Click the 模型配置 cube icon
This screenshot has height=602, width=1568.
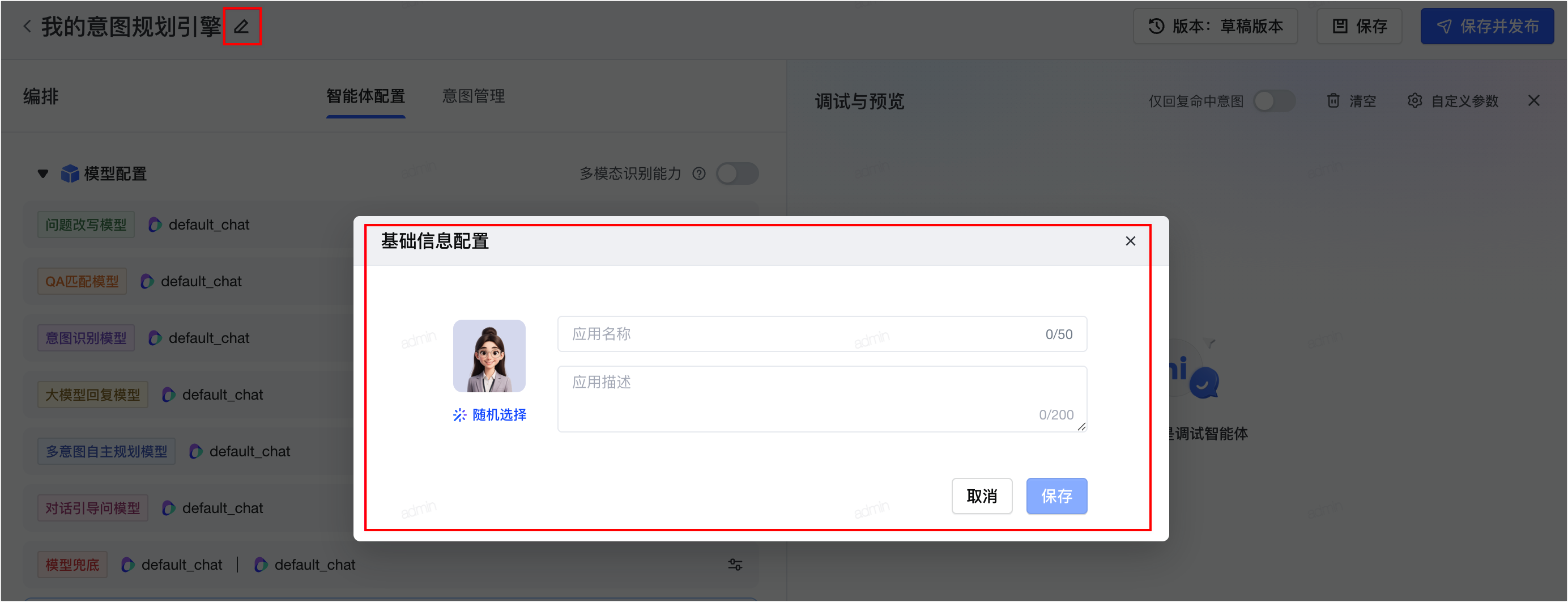tap(70, 174)
